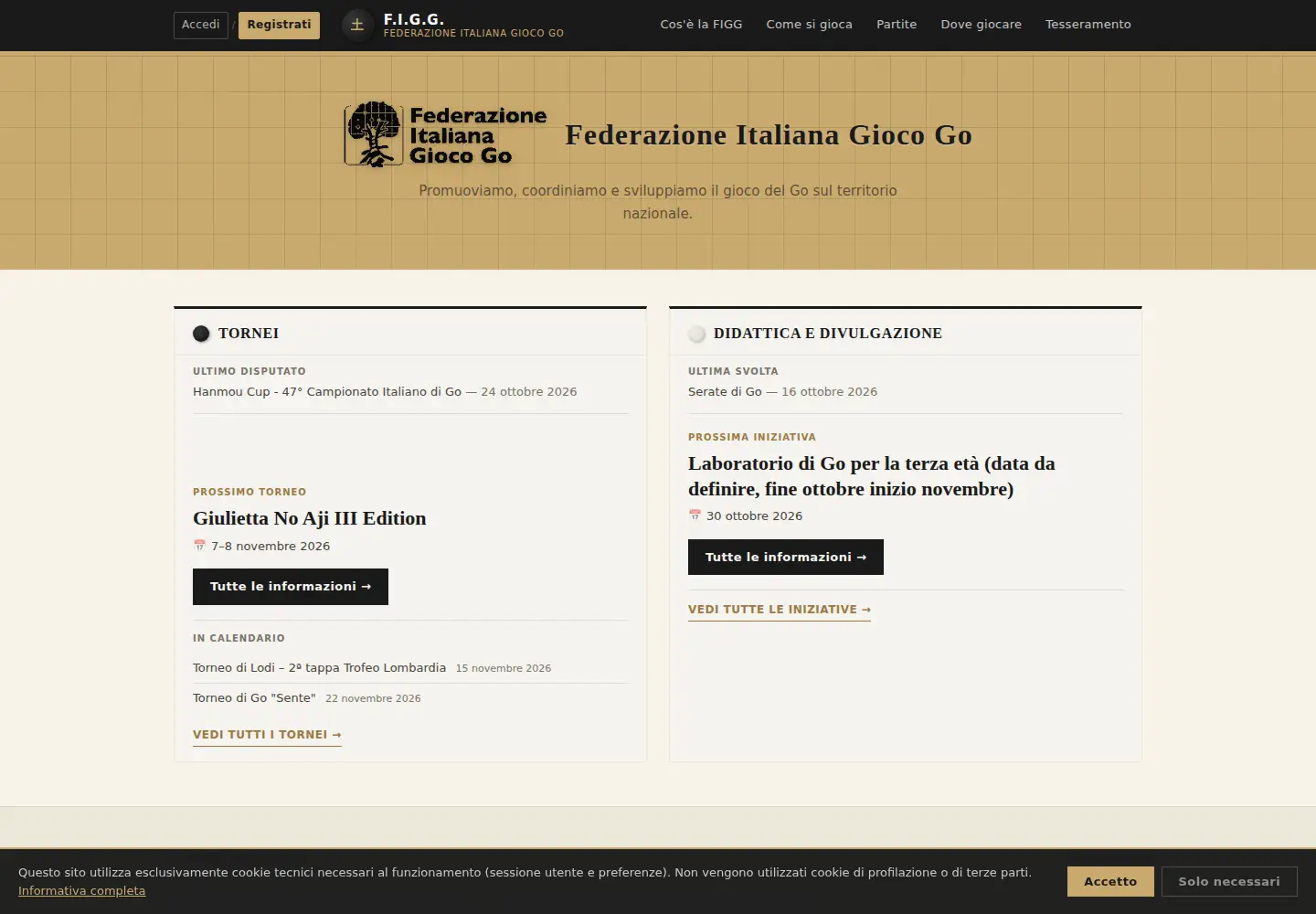
Task: Click the F.I.G.G. round logo icon in navbar
Action: [x=357, y=26]
